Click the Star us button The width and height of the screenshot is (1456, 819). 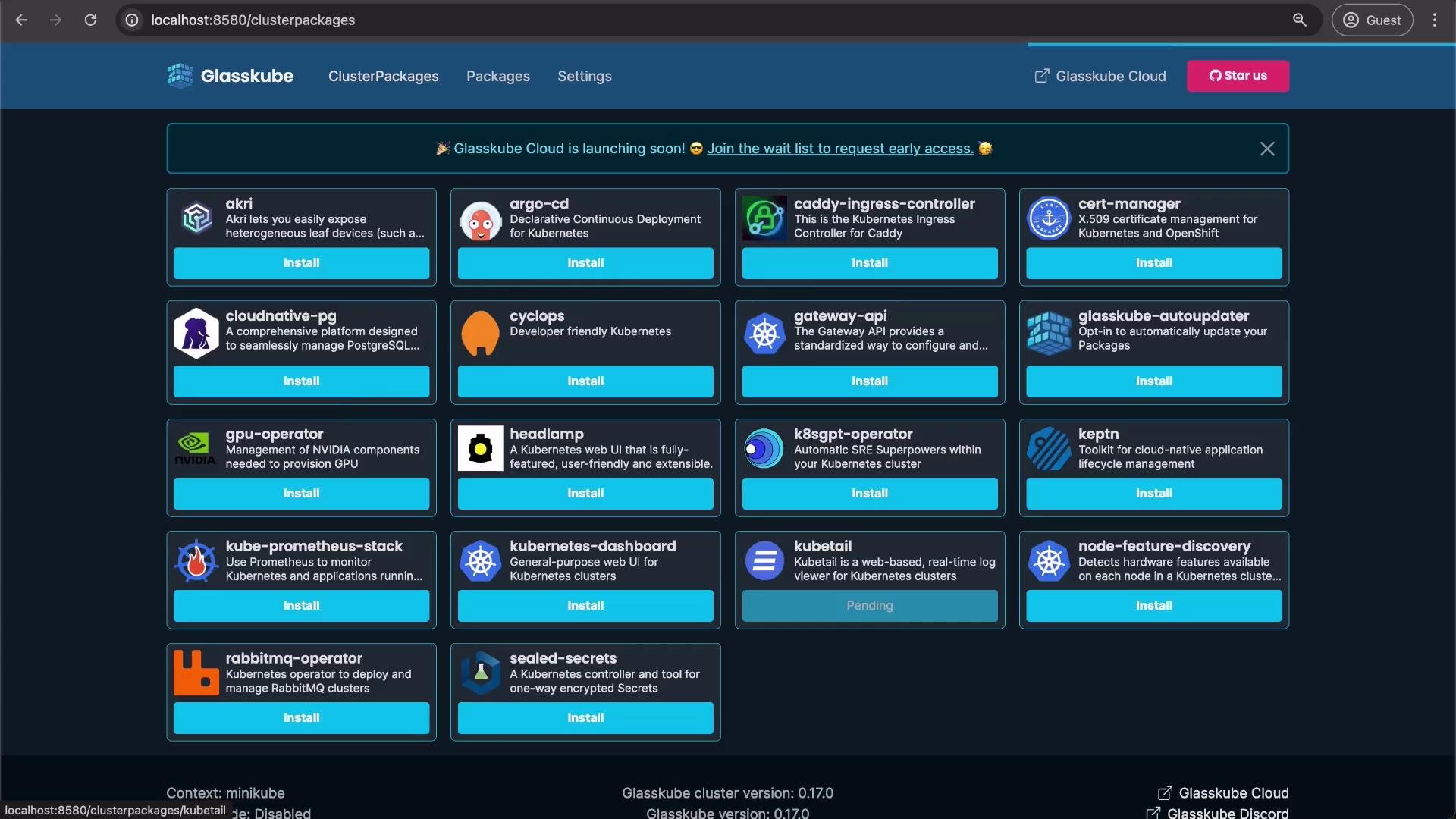(x=1238, y=76)
